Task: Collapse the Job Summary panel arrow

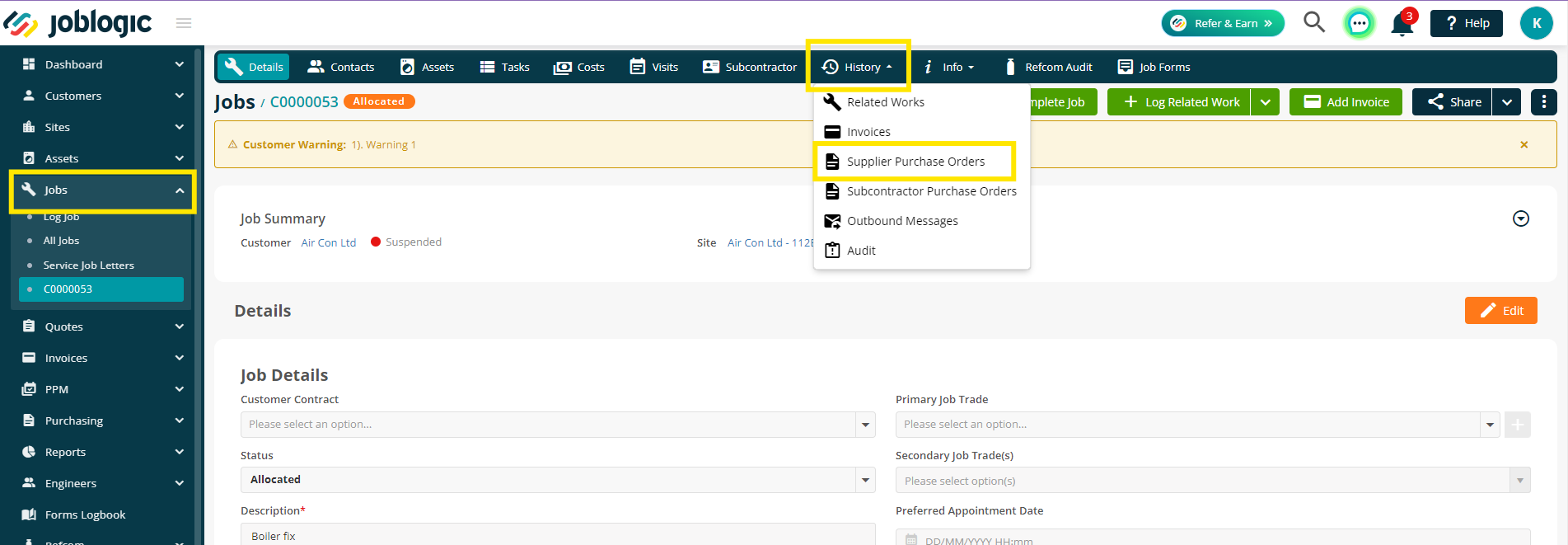Action: click(x=1521, y=218)
